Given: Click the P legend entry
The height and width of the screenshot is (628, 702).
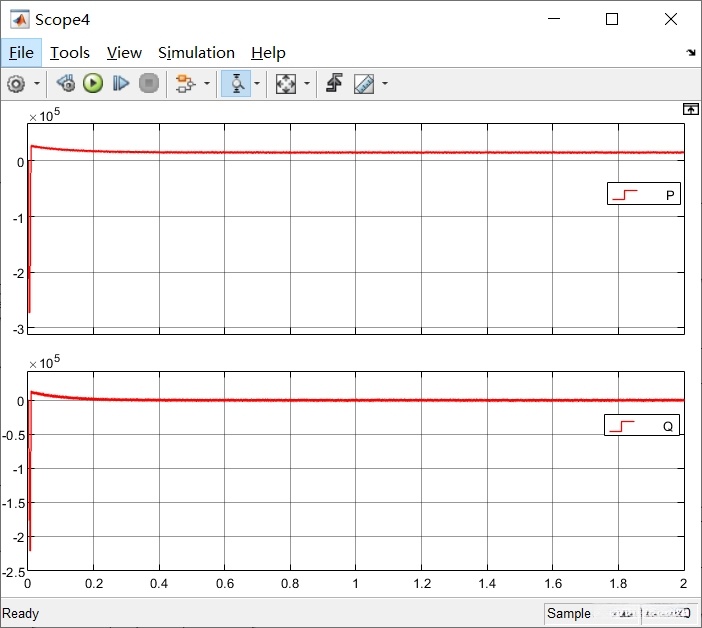Looking at the screenshot, I should click(644, 194).
